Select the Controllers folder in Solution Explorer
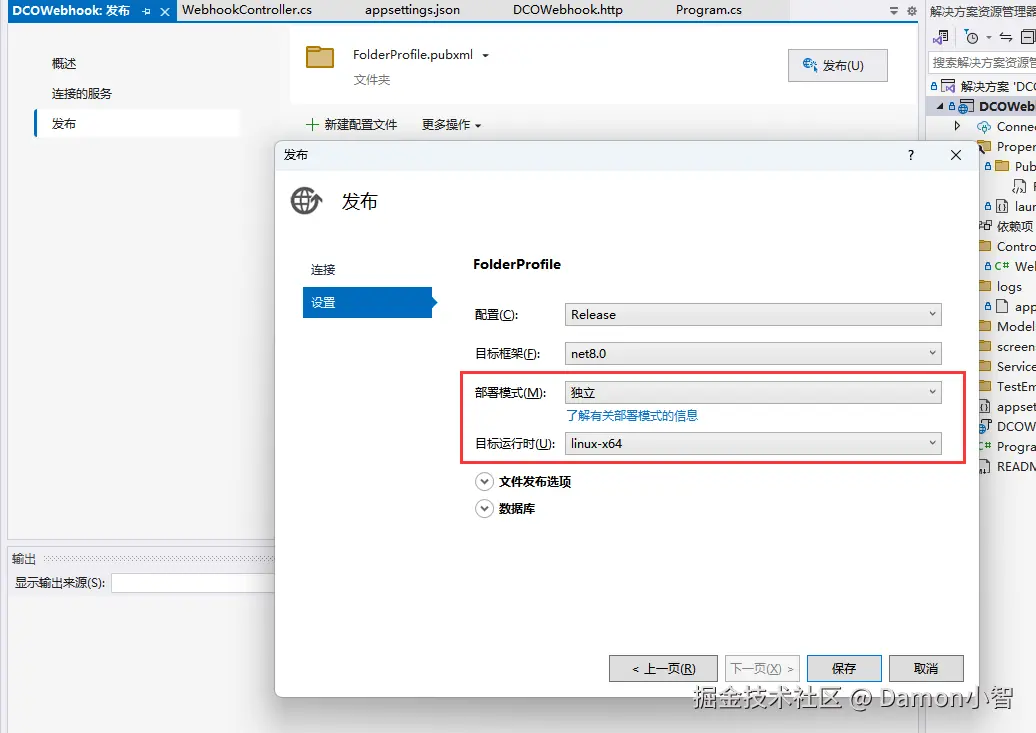Image resolution: width=1036 pixels, height=733 pixels. [1007, 246]
